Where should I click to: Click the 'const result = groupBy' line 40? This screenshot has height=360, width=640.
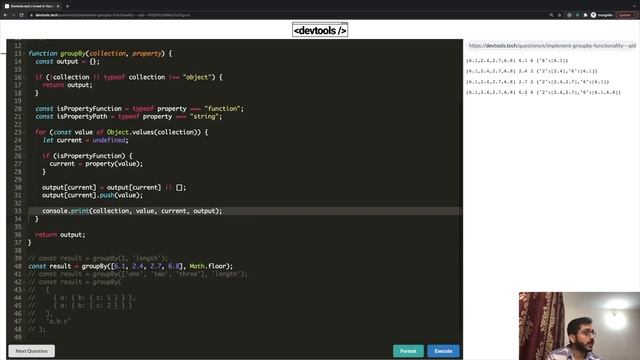pyautogui.click(x=131, y=266)
